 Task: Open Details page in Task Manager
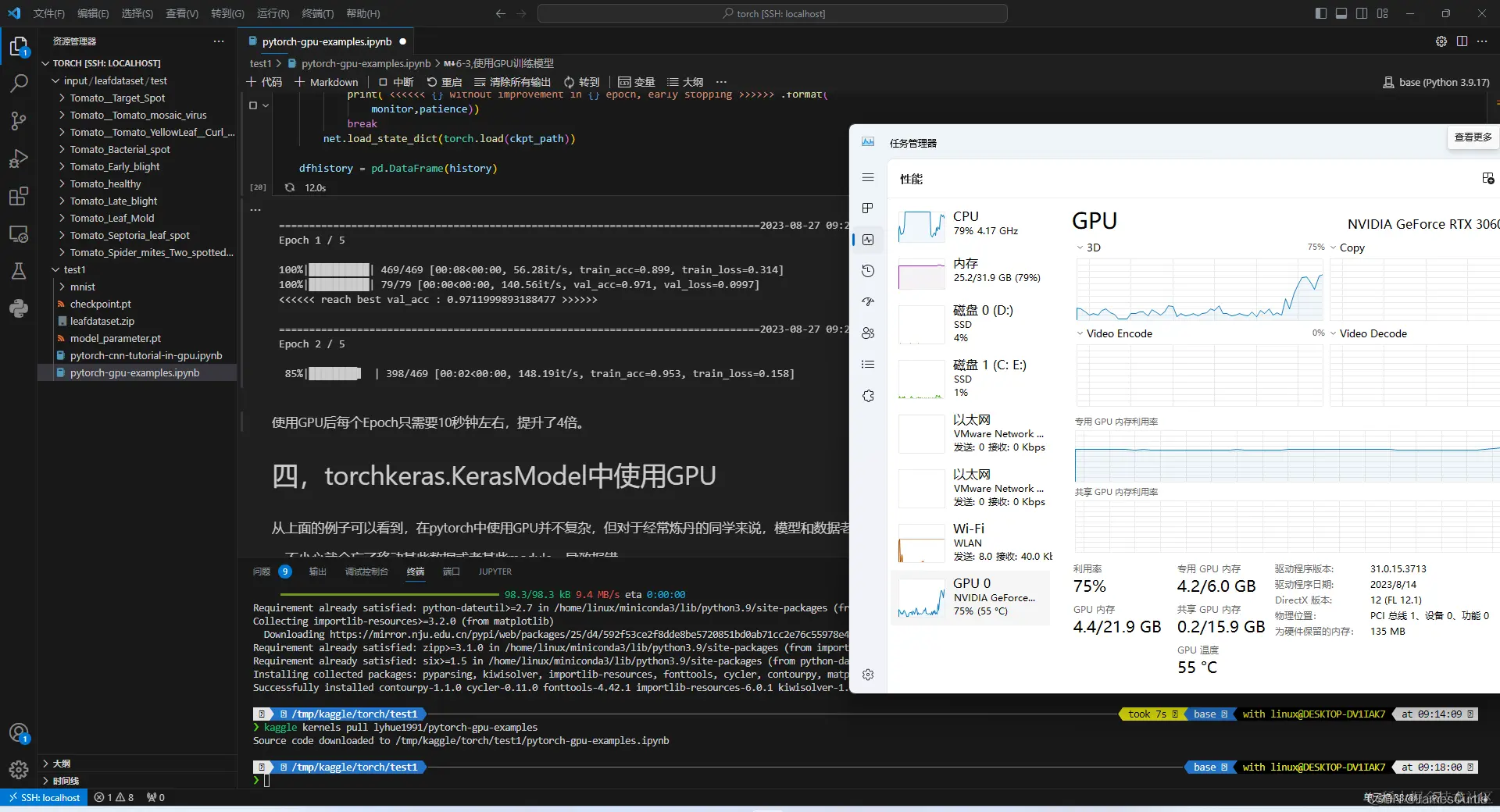[868, 365]
